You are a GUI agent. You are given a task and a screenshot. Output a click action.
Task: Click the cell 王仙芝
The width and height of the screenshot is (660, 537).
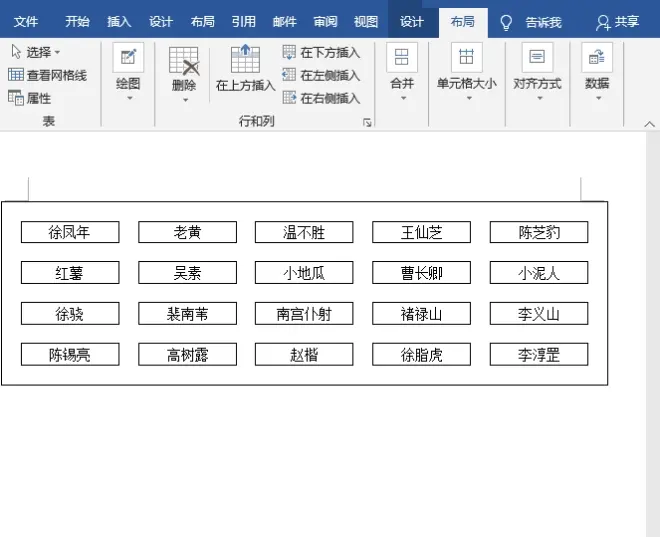point(421,232)
